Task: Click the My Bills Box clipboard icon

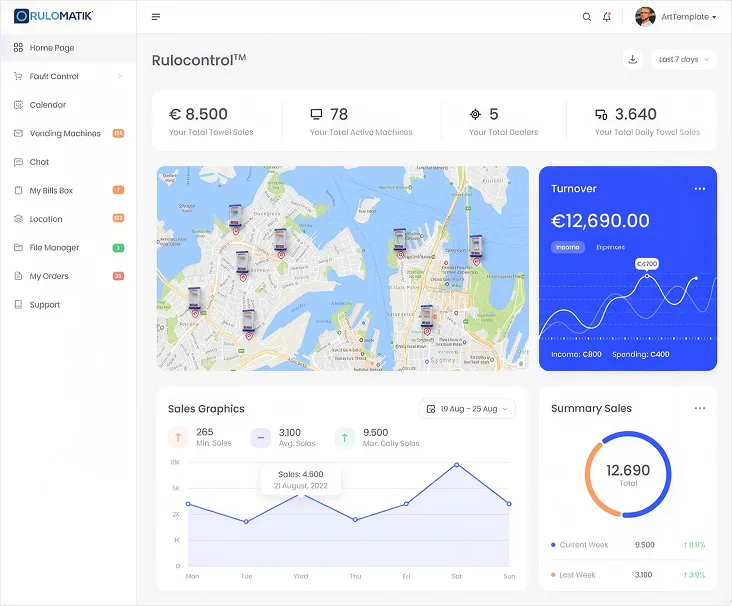Action: coord(18,190)
